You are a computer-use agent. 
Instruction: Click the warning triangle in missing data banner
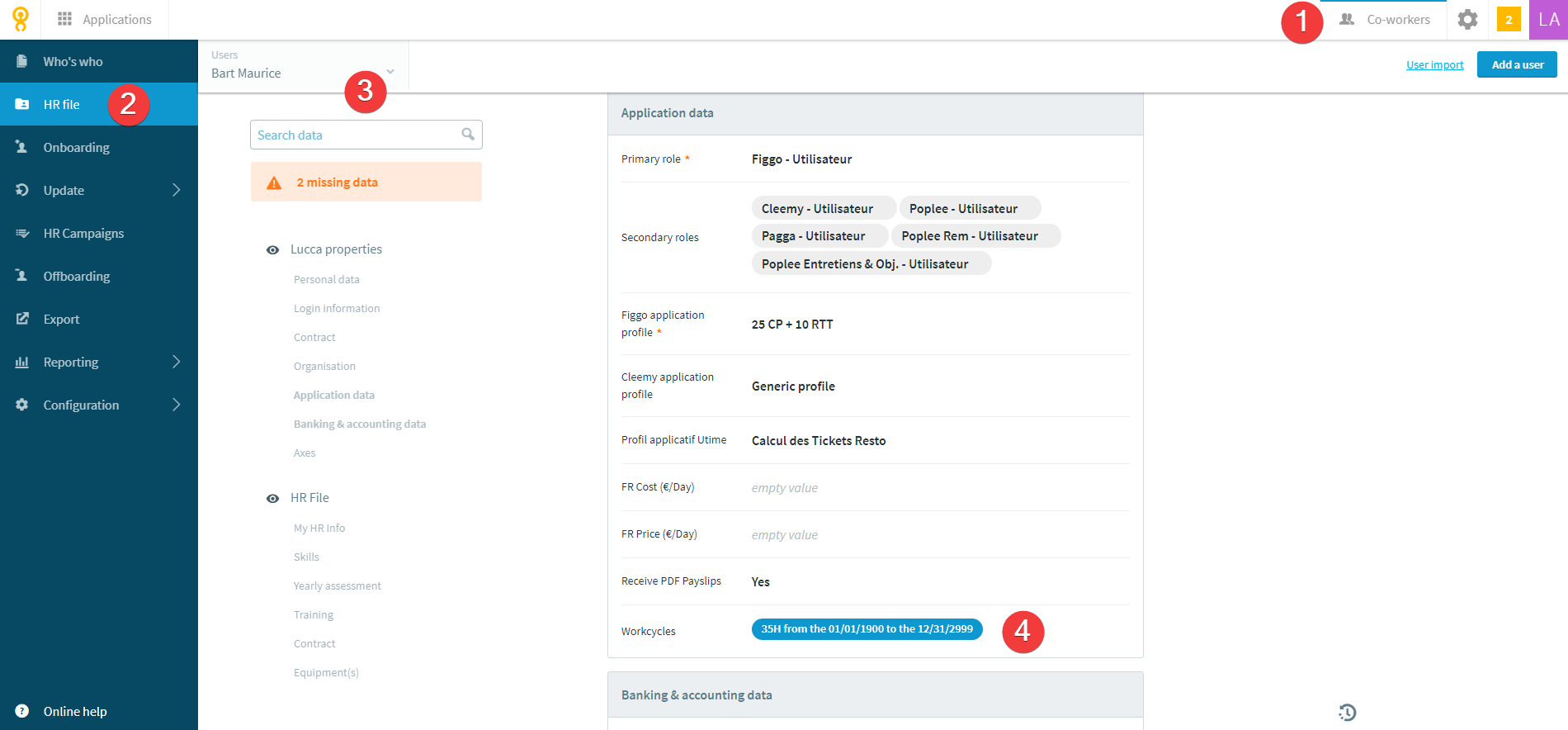(274, 182)
